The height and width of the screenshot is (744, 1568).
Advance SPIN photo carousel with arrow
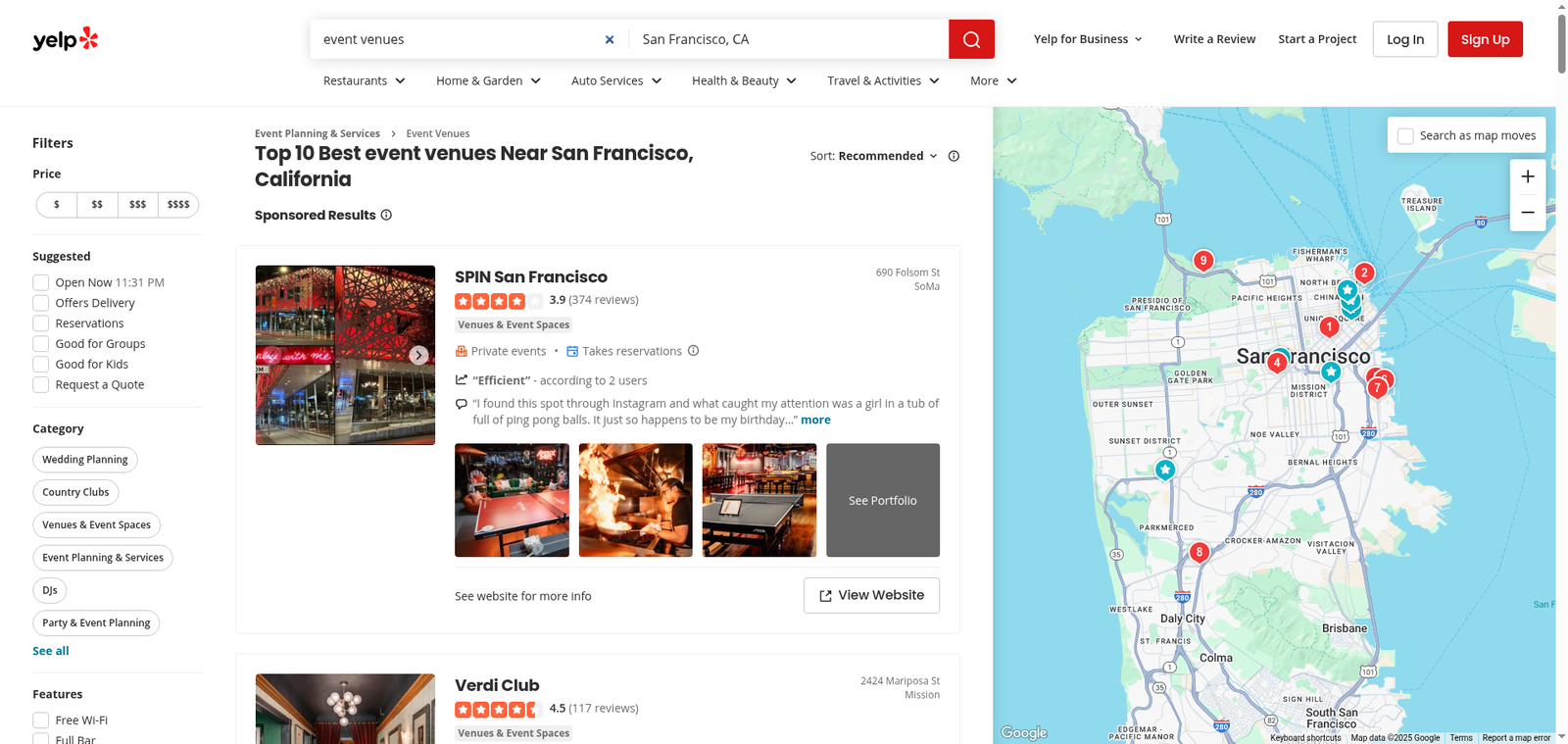(x=418, y=355)
